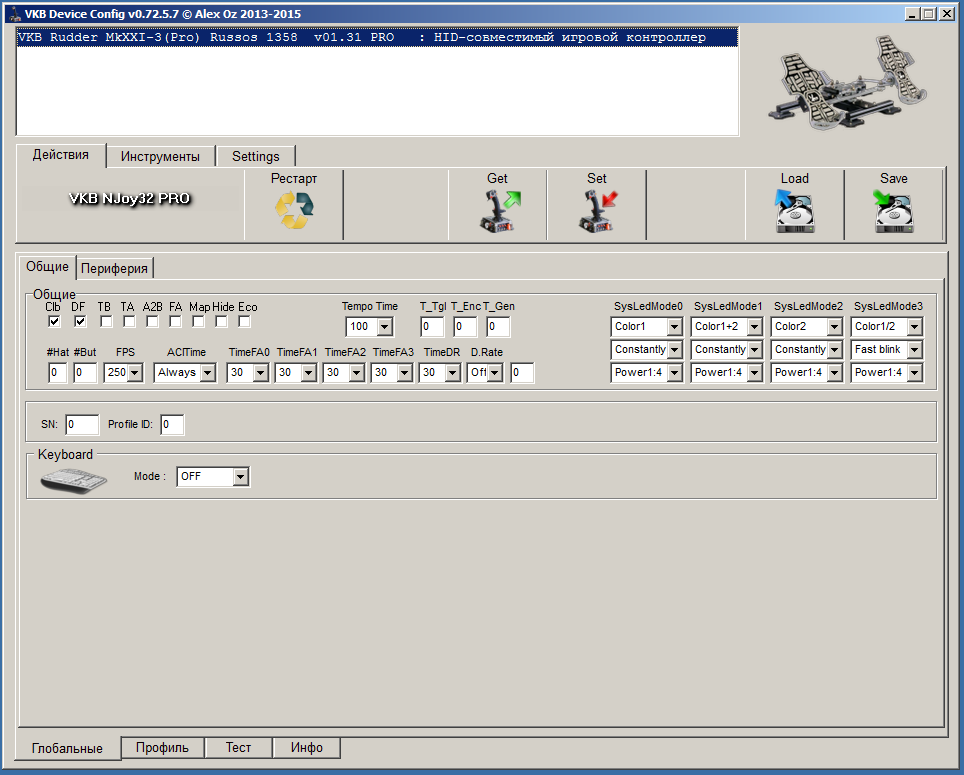Click the #But input field
The image size is (964, 775).
pyautogui.click(x=85, y=372)
